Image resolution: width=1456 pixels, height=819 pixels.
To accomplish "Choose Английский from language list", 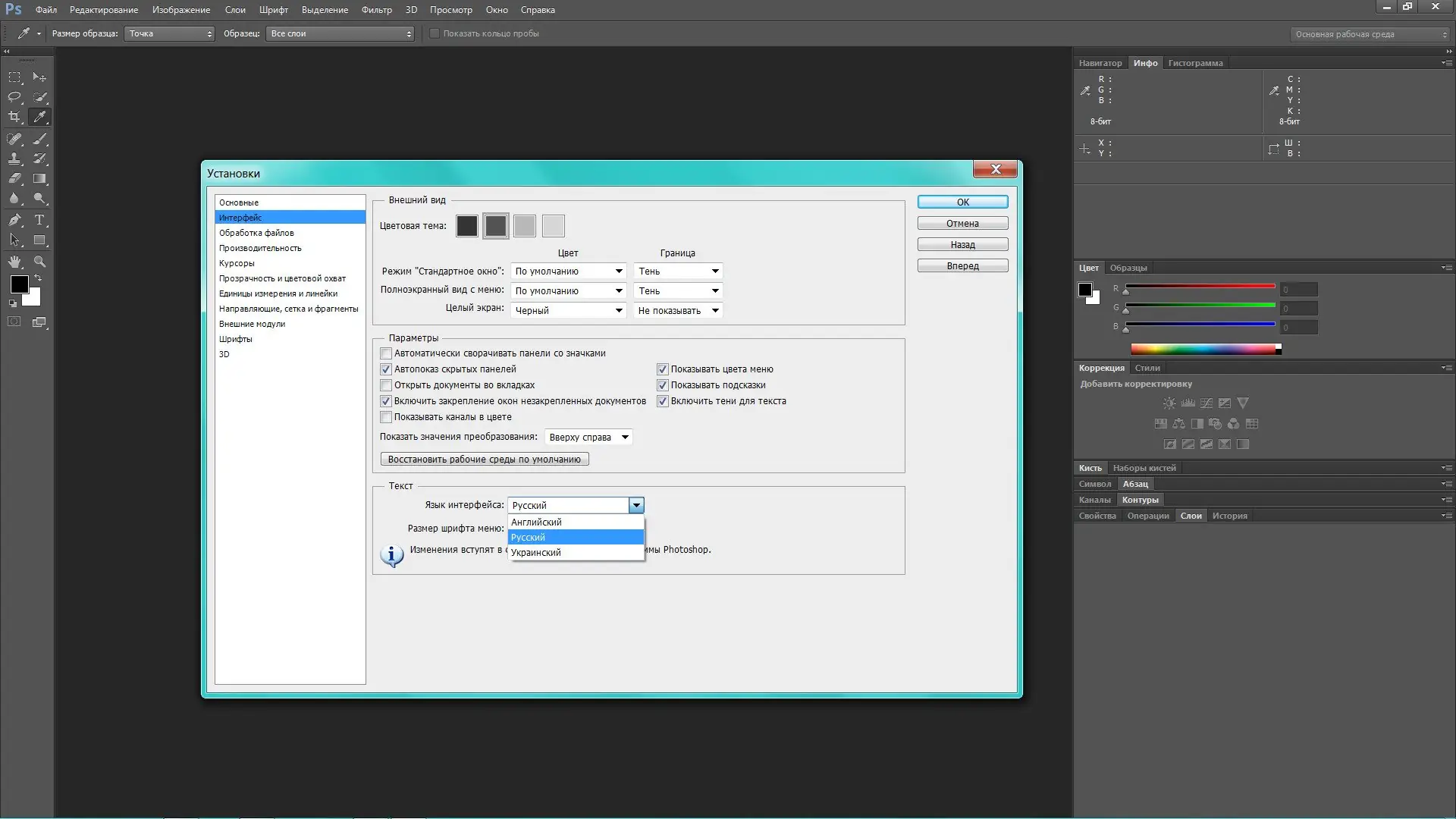I will click(x=536, y=522).
